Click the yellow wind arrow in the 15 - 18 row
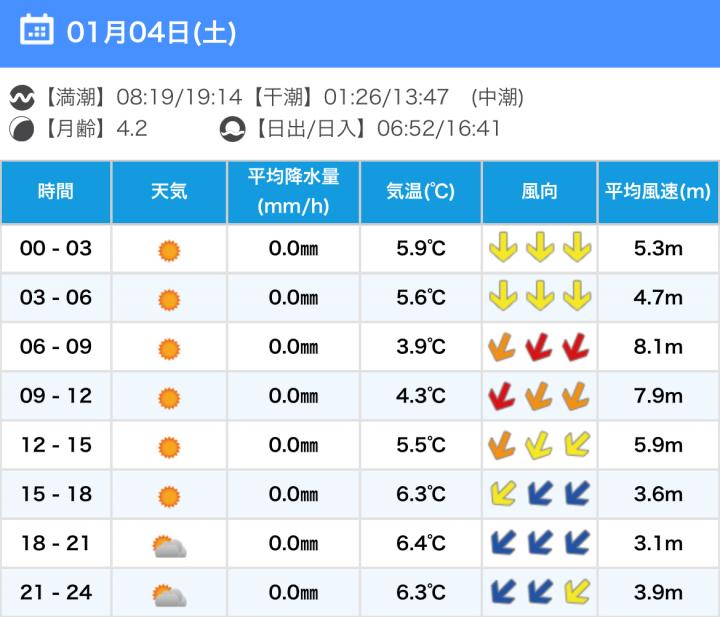 click(502, 494)
